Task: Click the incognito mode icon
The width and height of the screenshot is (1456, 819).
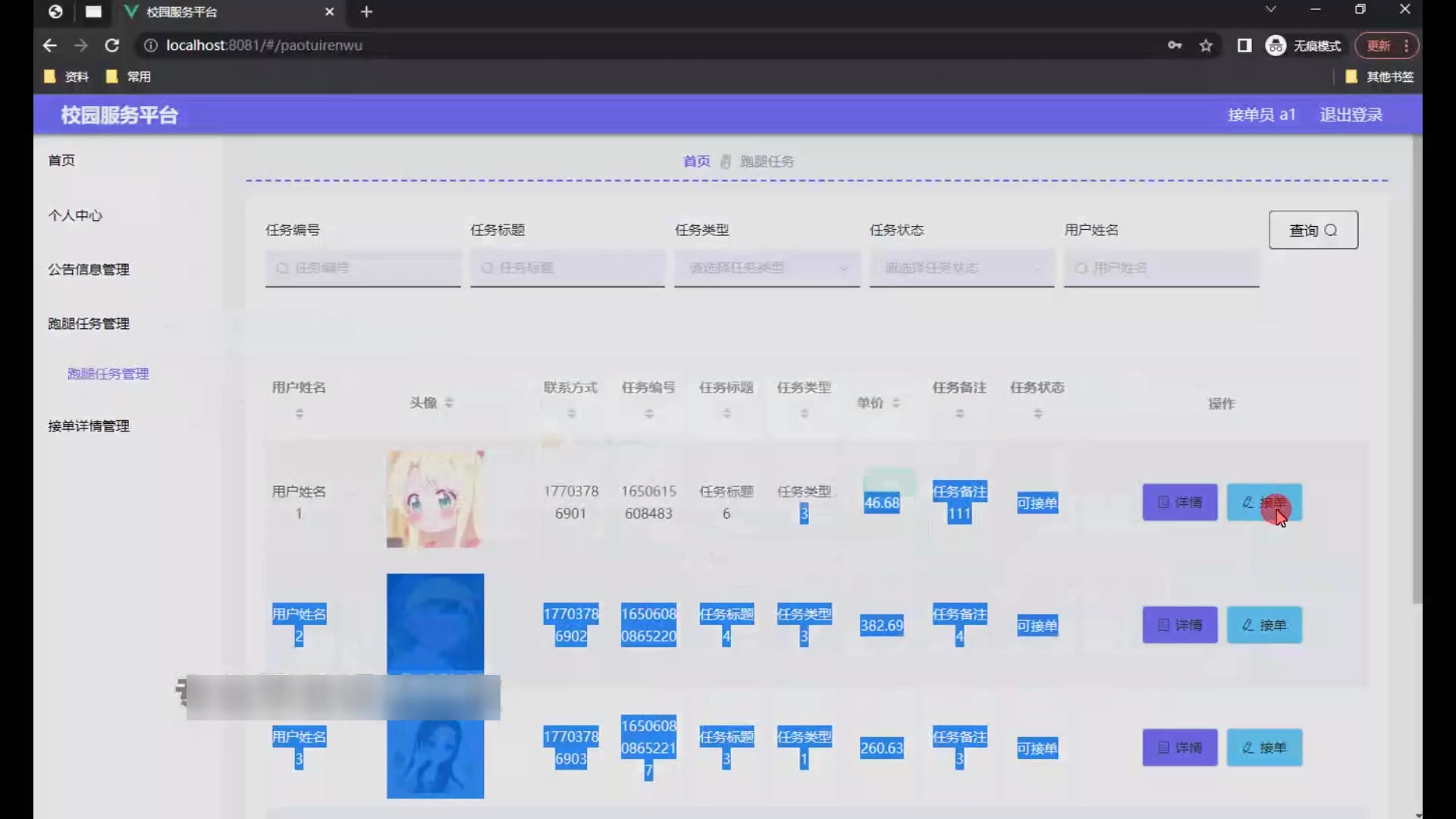Action: (1276, 45)
